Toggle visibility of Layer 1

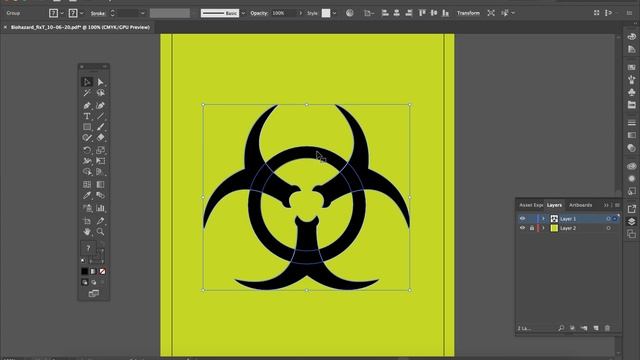click(x=522, y=219)
